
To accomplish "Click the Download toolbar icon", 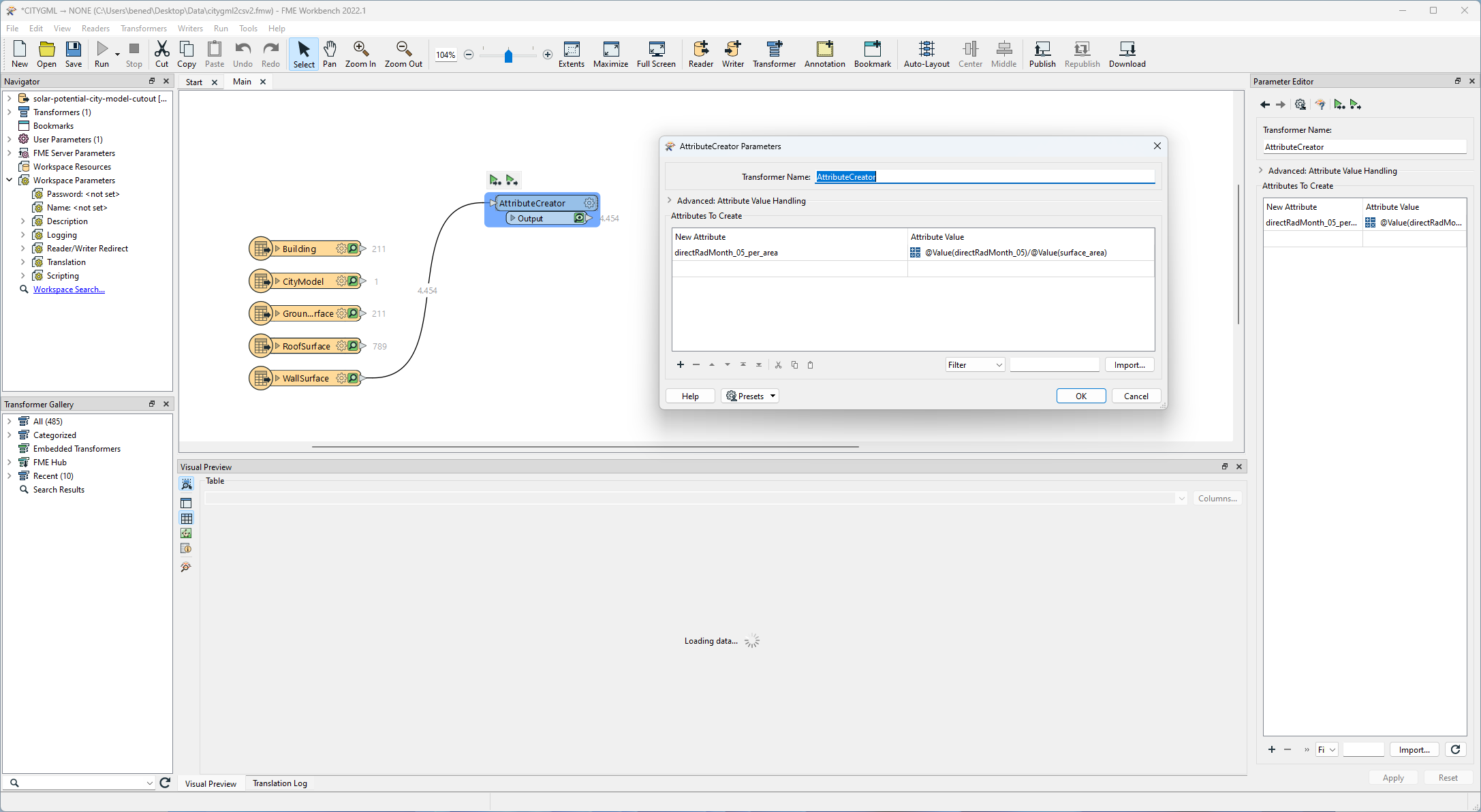I will tap(1127, 54).
